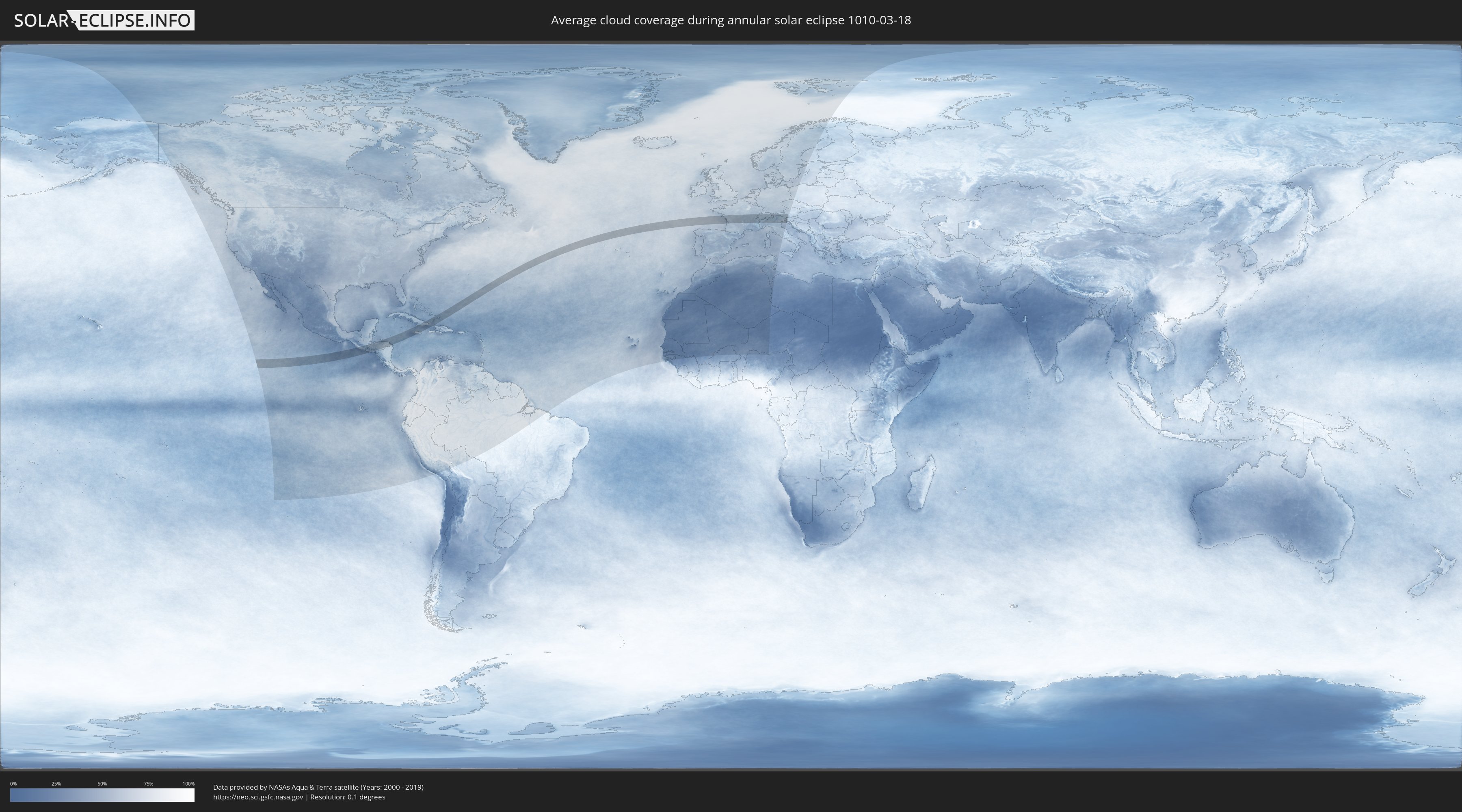
Task: Click the NASA Aqua & Terra data credit text
Action: coord(318,787)
